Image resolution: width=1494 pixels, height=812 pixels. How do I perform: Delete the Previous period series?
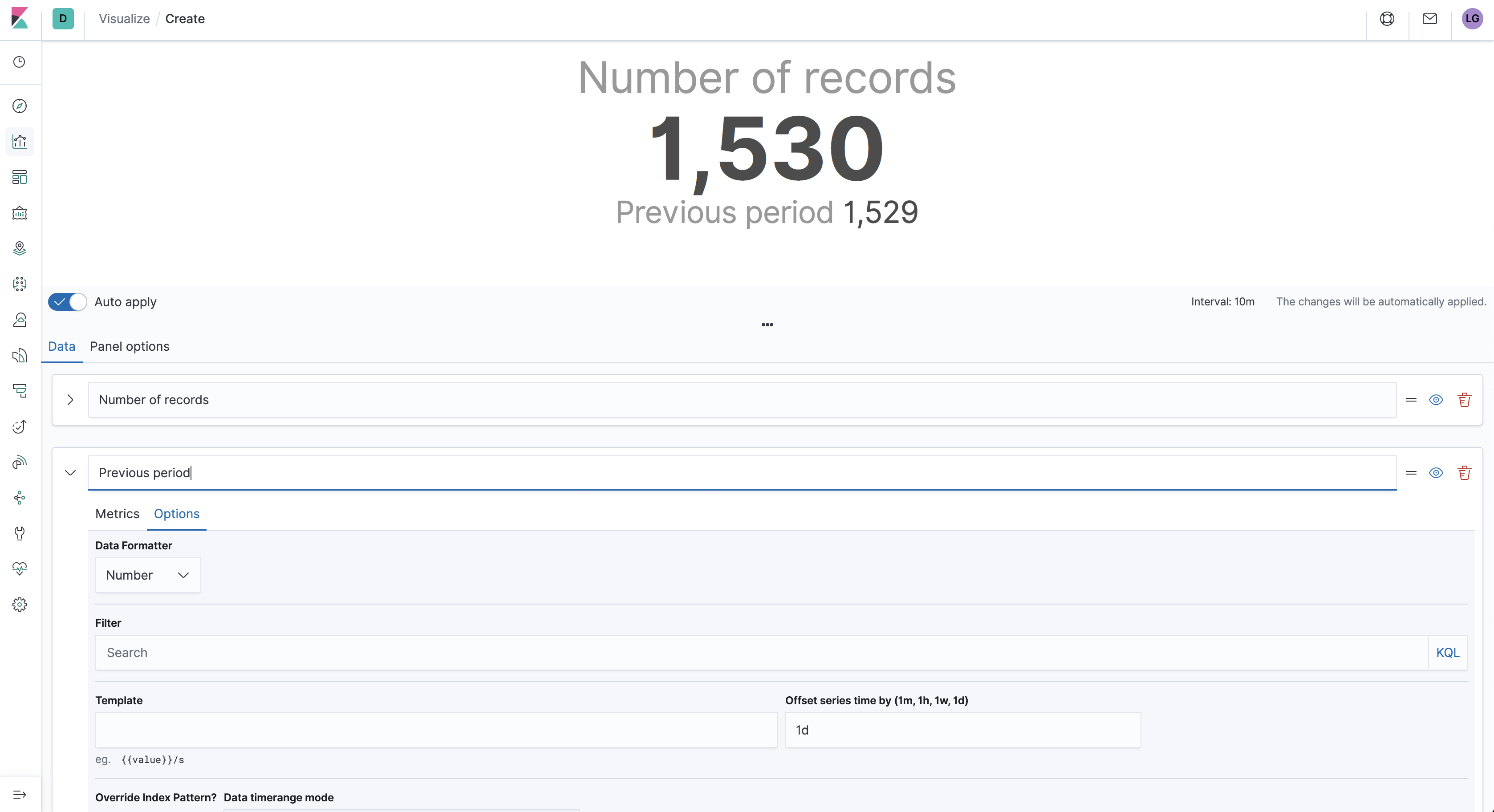point(1464,473)
